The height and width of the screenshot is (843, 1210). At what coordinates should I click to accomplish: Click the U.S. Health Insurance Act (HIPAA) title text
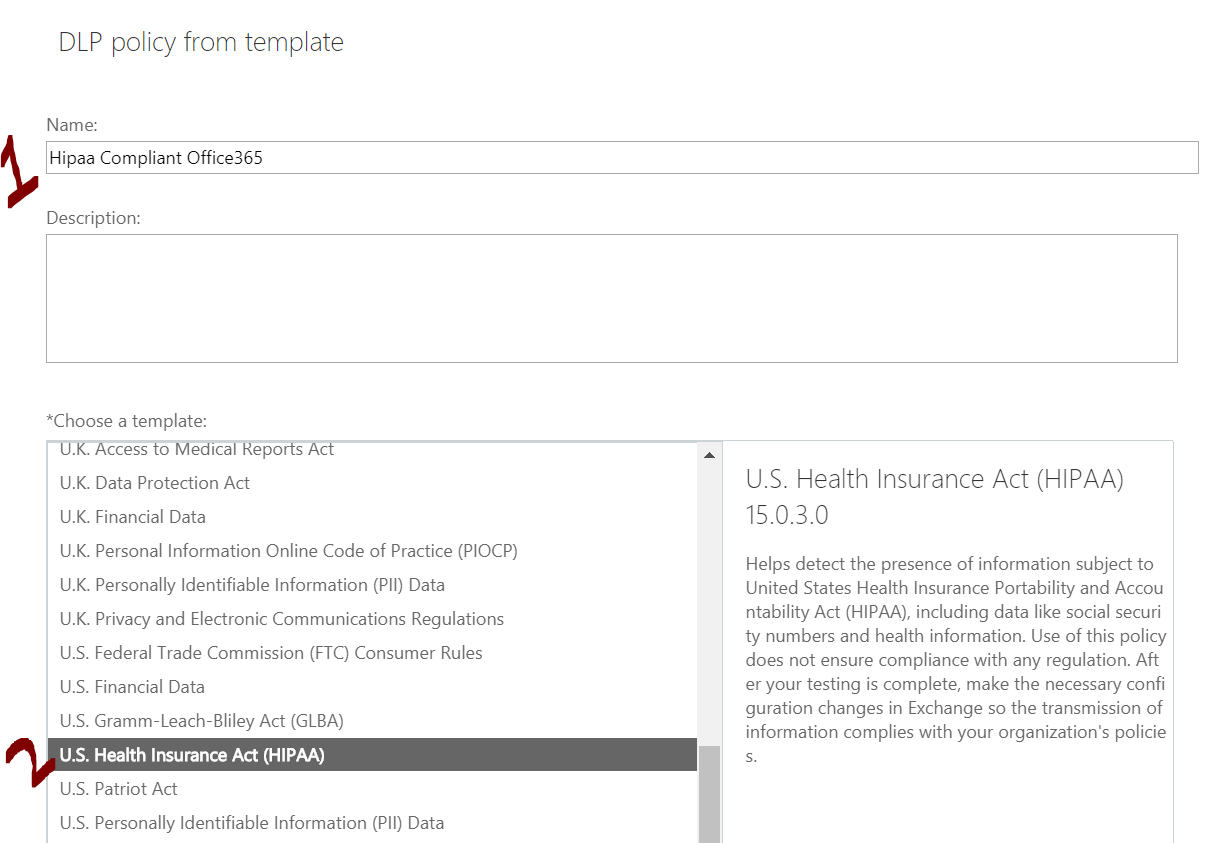click(x=935, y=478)
